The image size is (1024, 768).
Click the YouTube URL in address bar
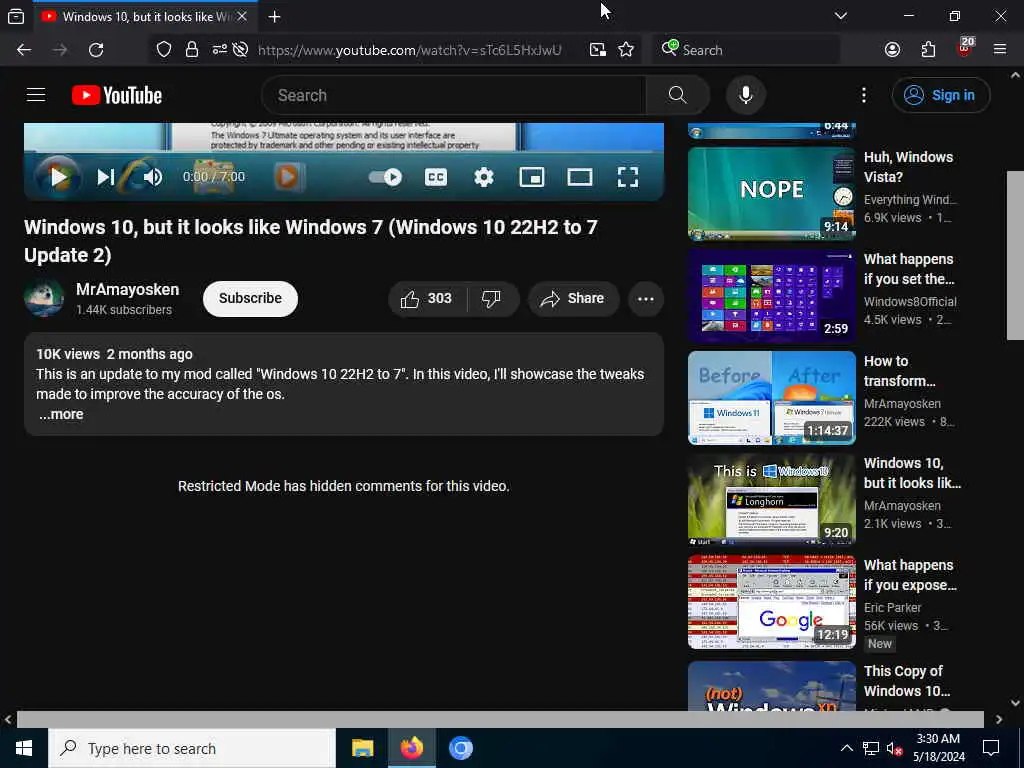(409, 50)
